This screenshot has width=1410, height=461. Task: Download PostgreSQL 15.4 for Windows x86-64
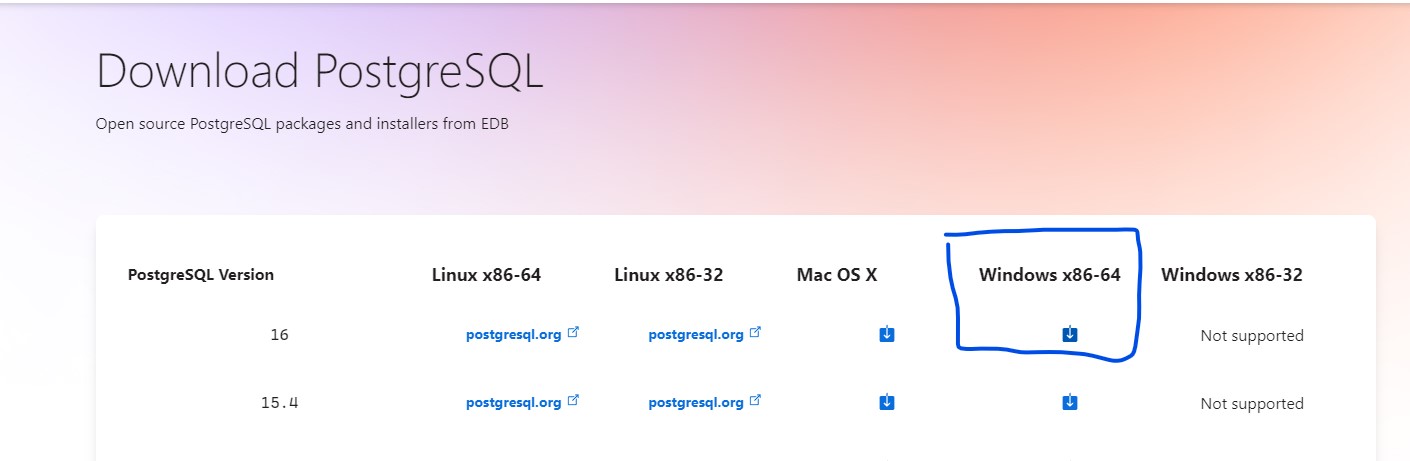(x=1069, y=402)
